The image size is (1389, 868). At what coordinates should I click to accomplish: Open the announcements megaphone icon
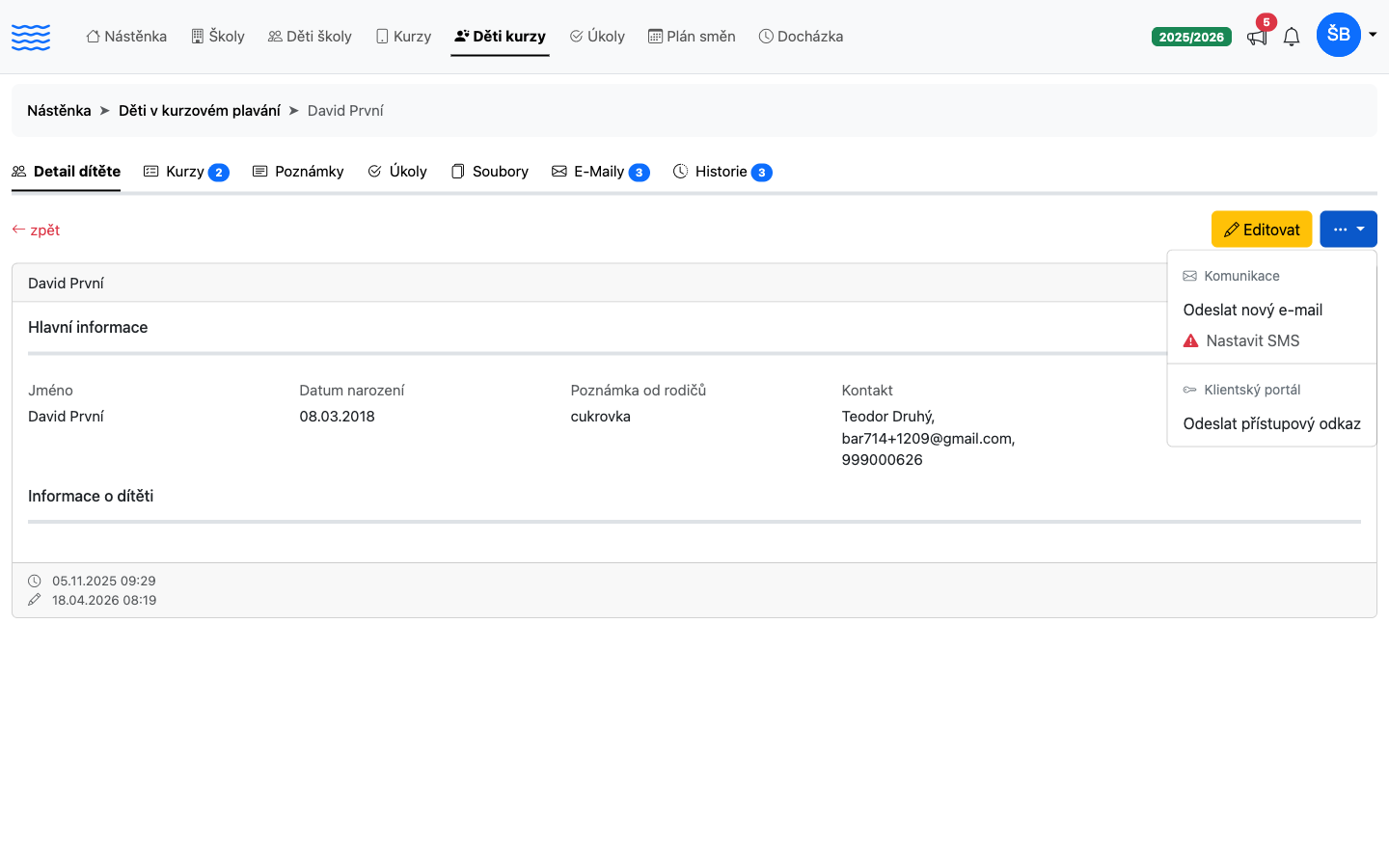1257,37
